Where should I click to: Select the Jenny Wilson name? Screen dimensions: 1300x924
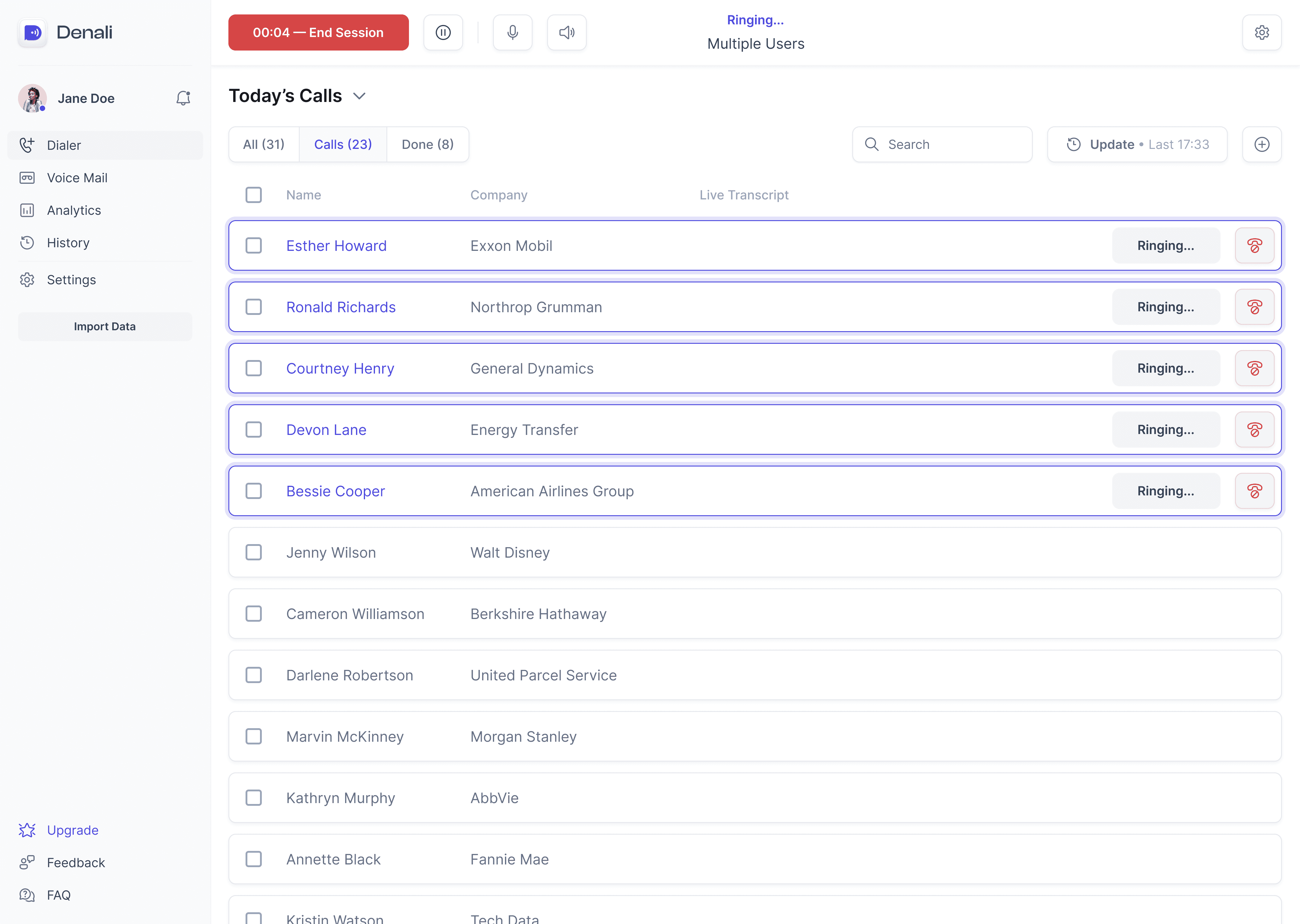coord(331,553)
